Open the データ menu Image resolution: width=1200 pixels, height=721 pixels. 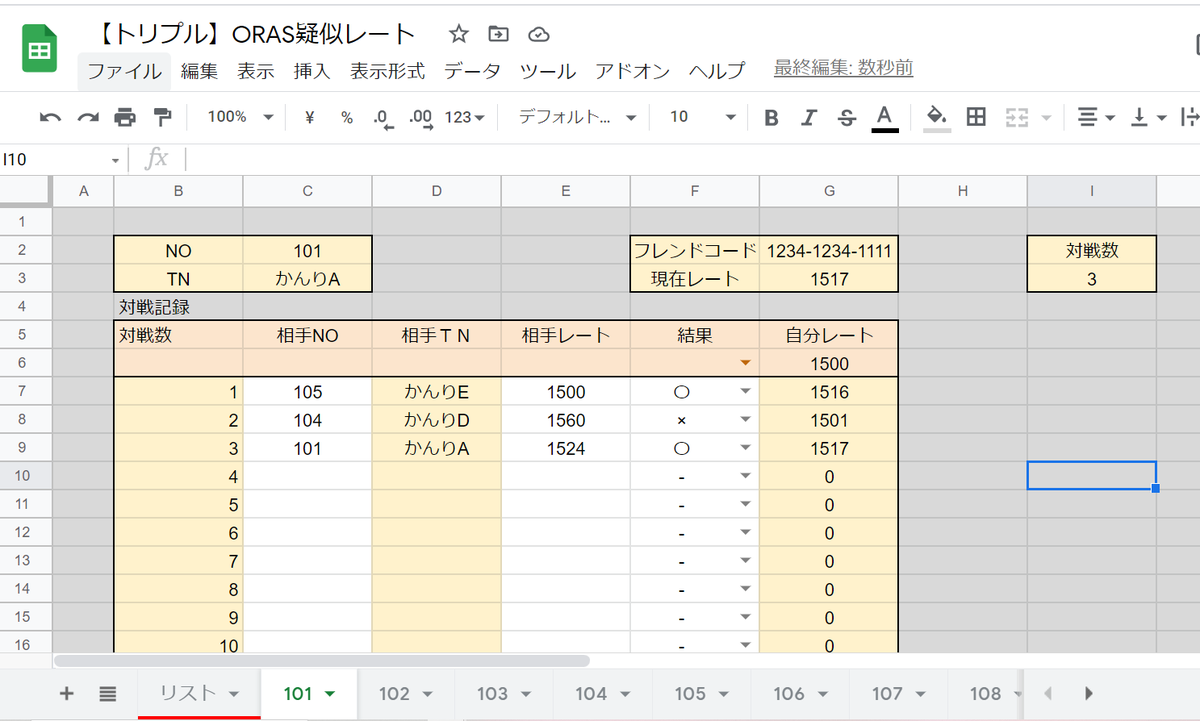point(471,71)
